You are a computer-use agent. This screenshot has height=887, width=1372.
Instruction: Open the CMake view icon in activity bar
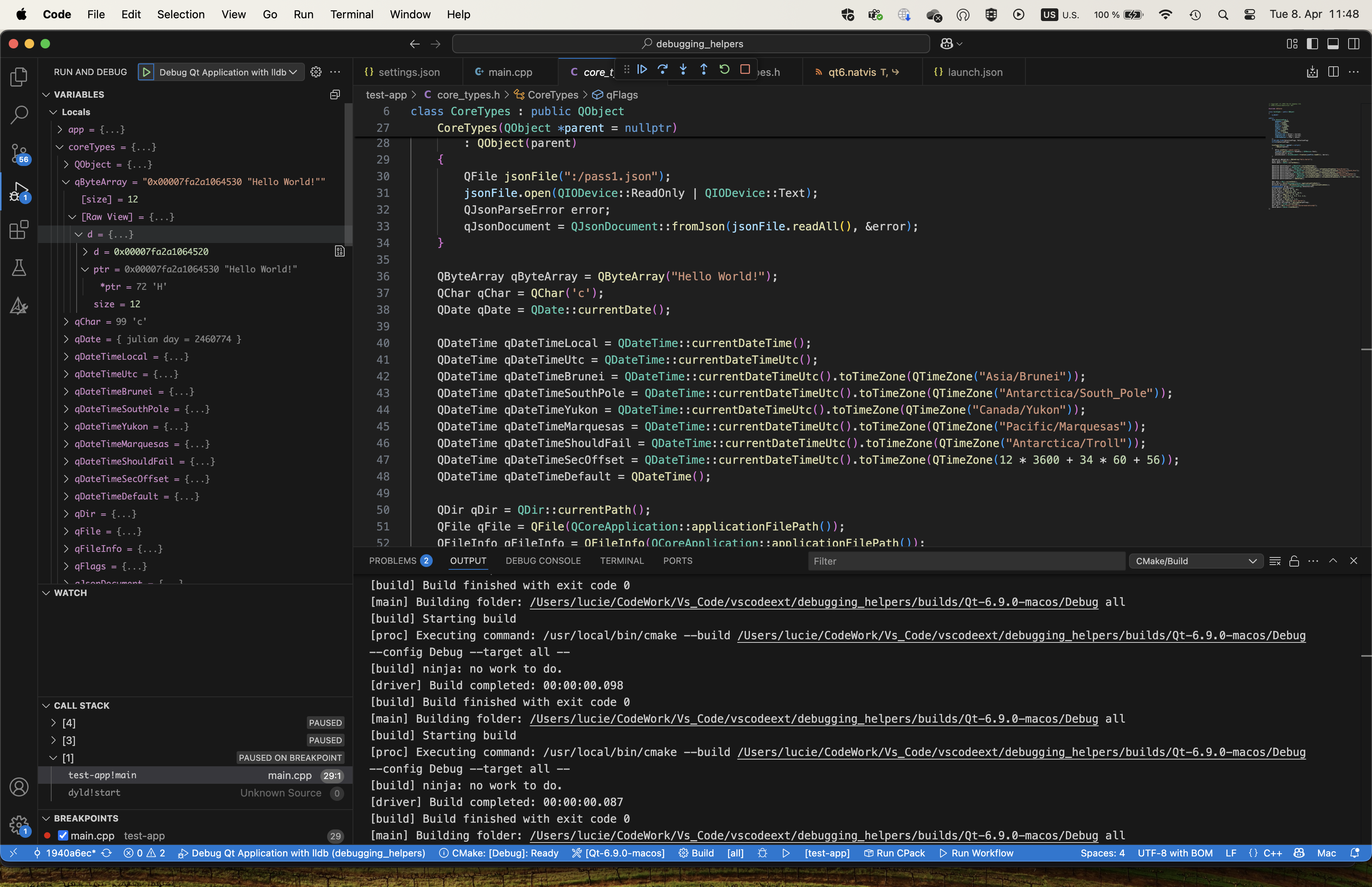(x=19, y=306)
